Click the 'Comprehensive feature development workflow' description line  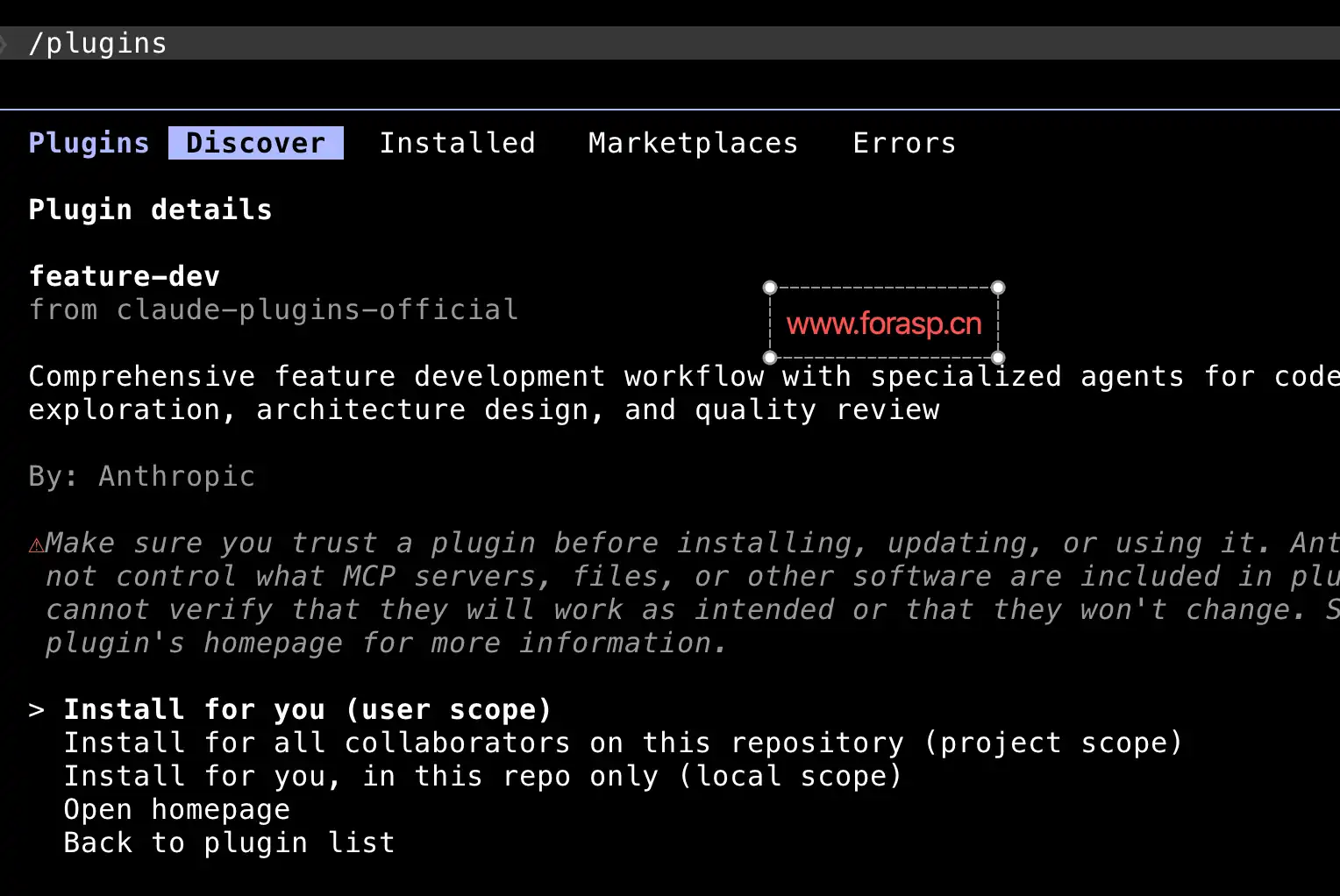click(684, 376)
